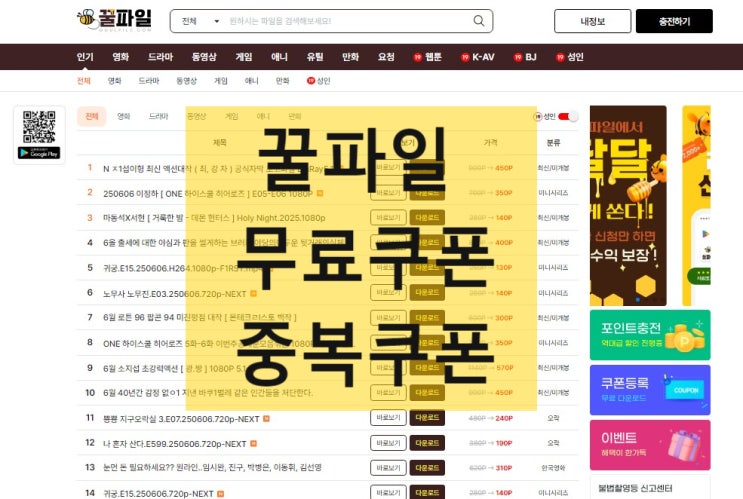Open the 19+ 웹툰 menu item
This screenshot has height=499, width=743.
click(x=427, y=57)
